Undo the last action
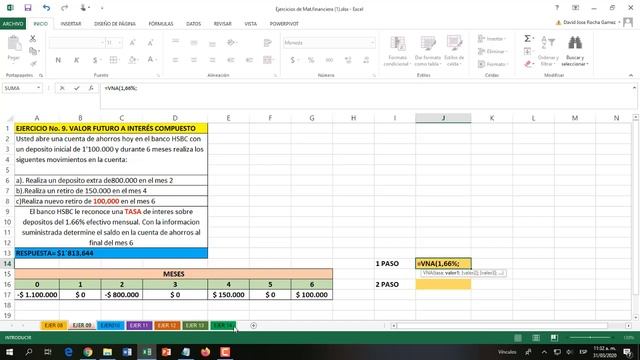This screenshot has height=360, width=640. pos(46,8)
